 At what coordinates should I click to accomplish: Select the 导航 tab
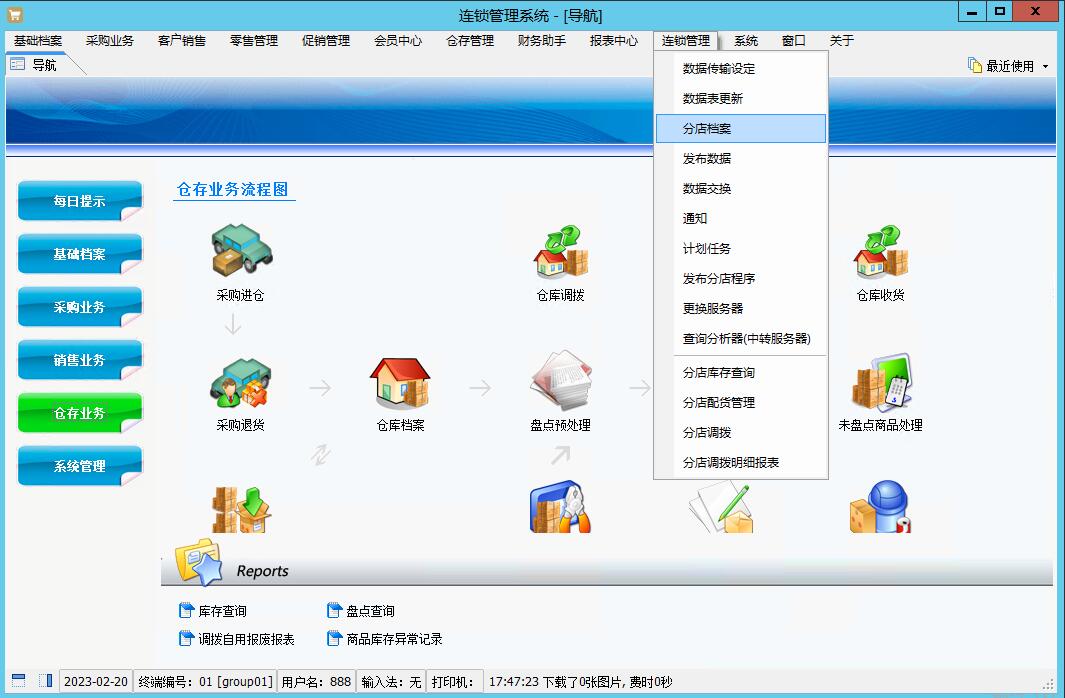[x=45, y=65]
